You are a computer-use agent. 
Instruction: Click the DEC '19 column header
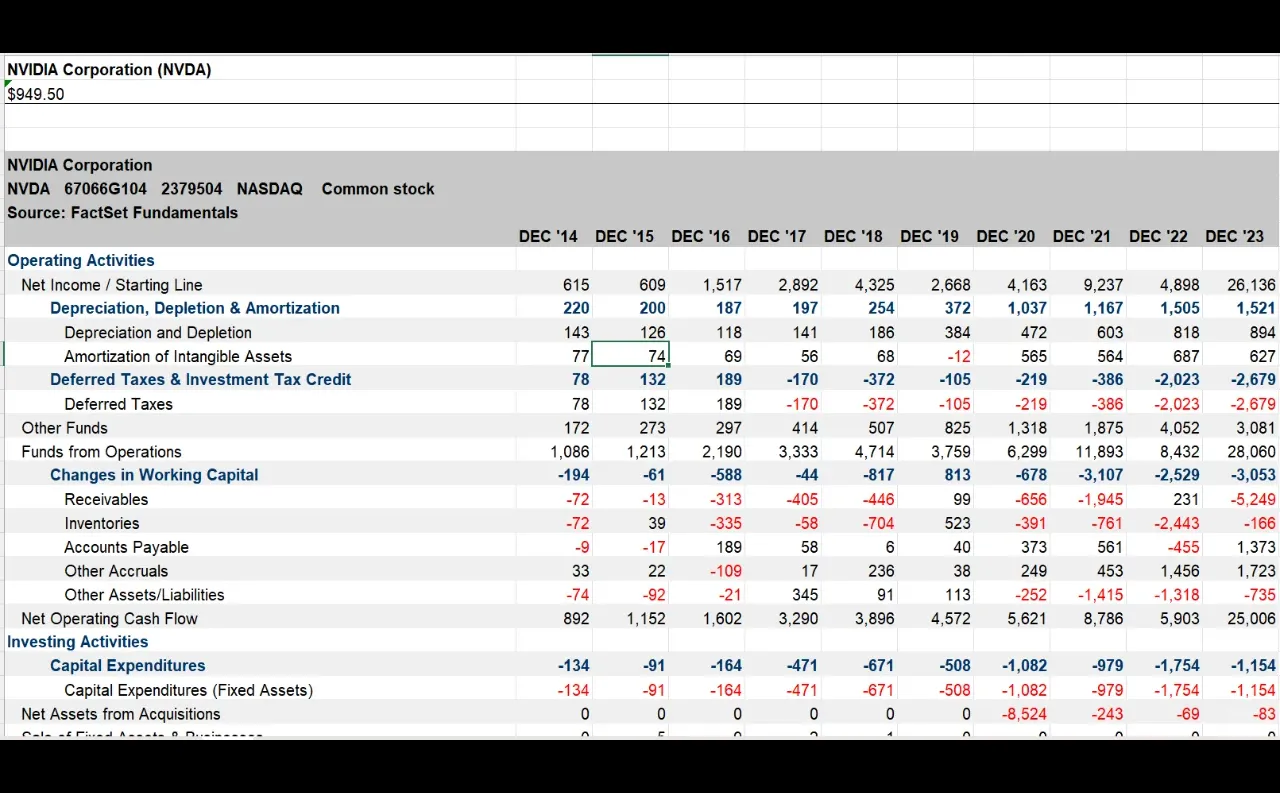(929, 236)
